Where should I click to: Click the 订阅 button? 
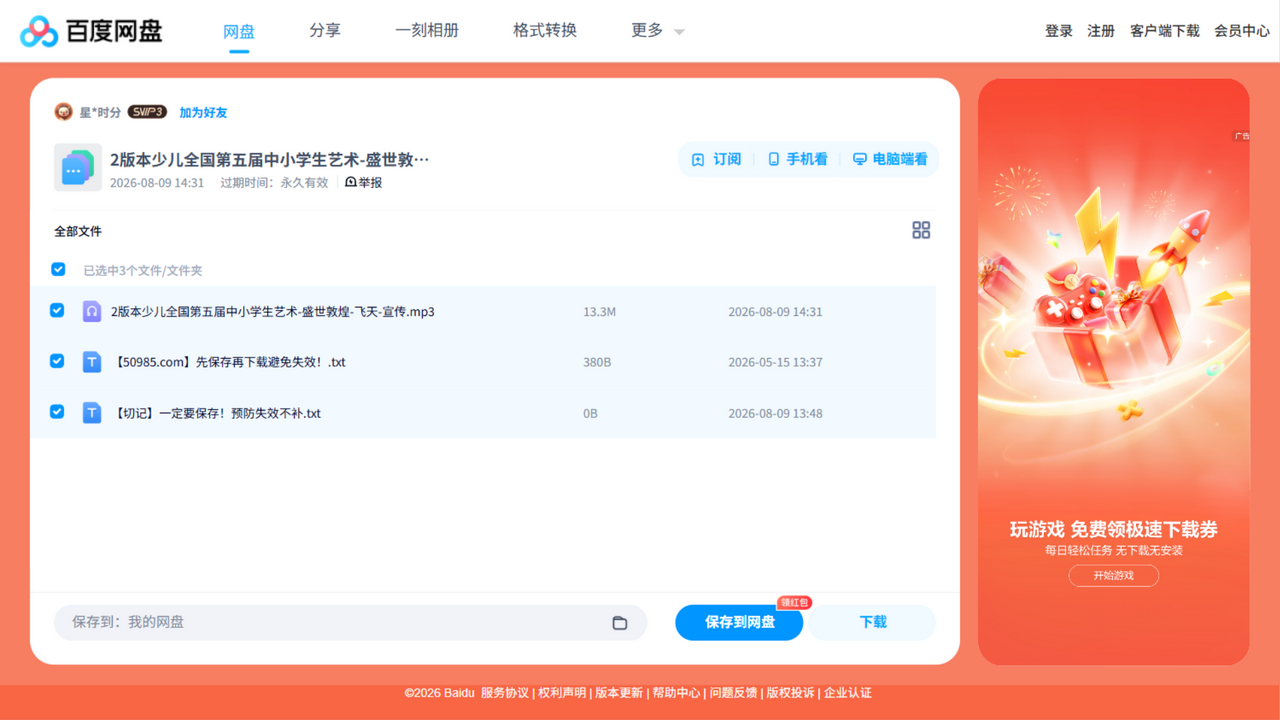click(x=717, y=159)
